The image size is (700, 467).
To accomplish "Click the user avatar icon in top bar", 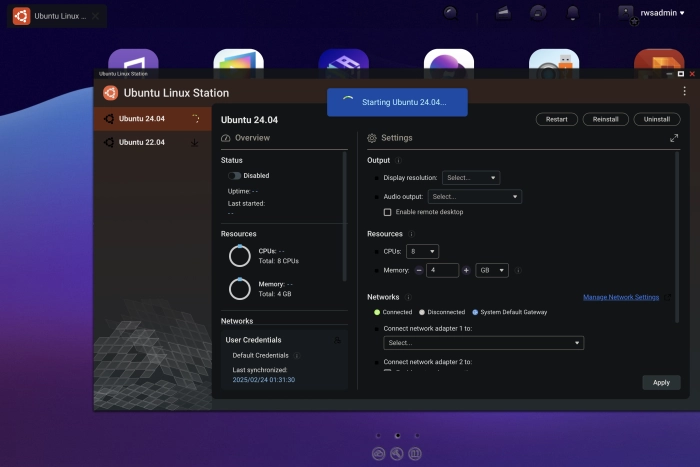I will click(626, 14).
